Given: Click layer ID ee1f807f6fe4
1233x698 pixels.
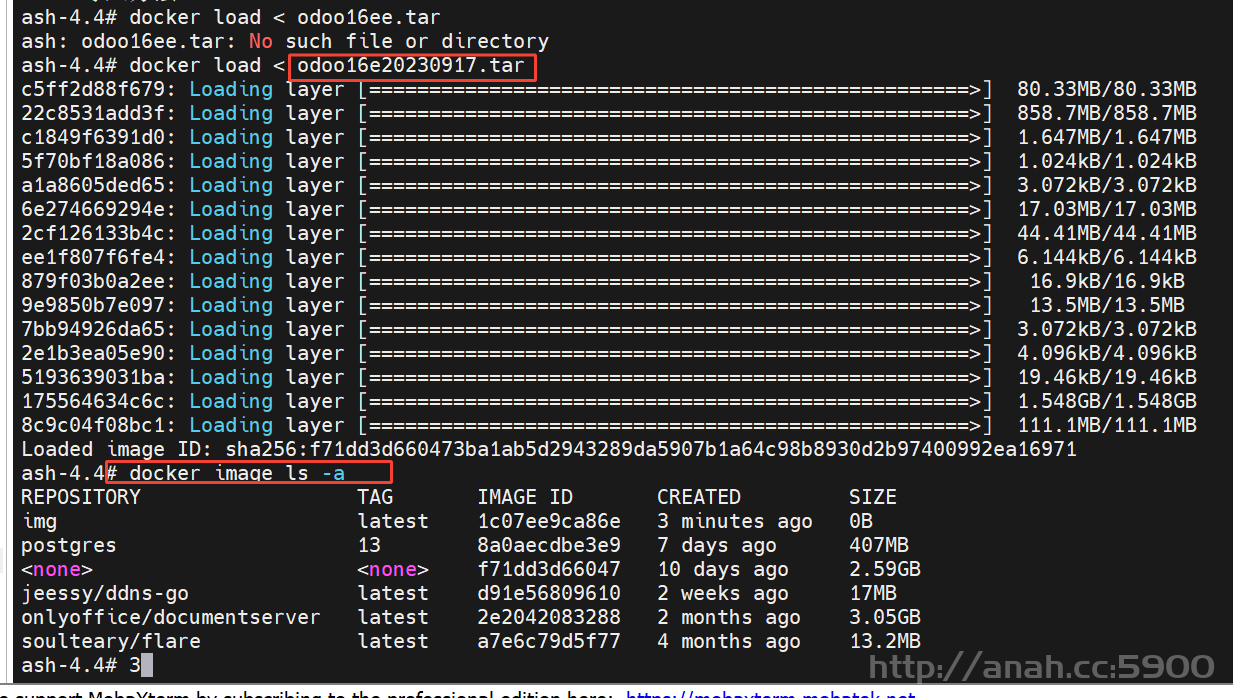Looking at the screenshot, I should [x=93, y=258].
